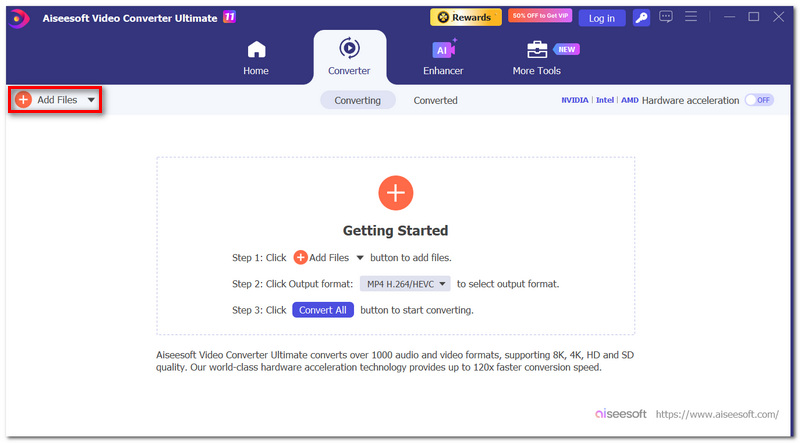Viewport: 800px width, 443px height.
Task: Click the Add Files button in toolbar
Action: (47, 100)
